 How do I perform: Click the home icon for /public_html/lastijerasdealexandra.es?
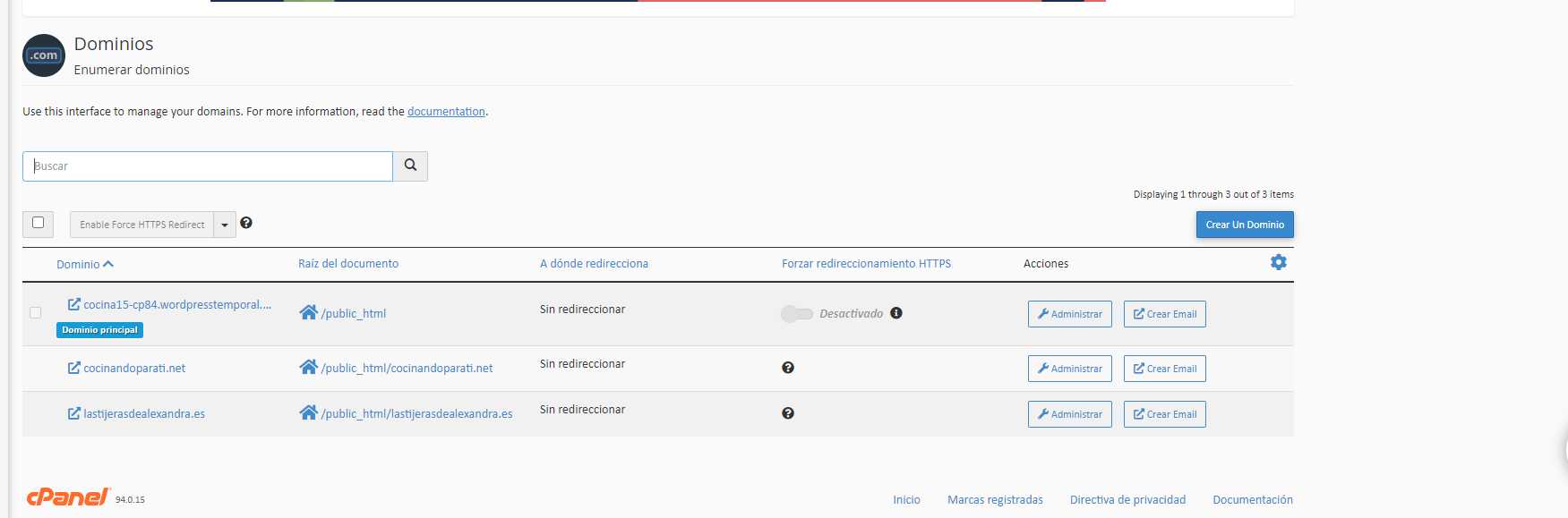point(309,412)
